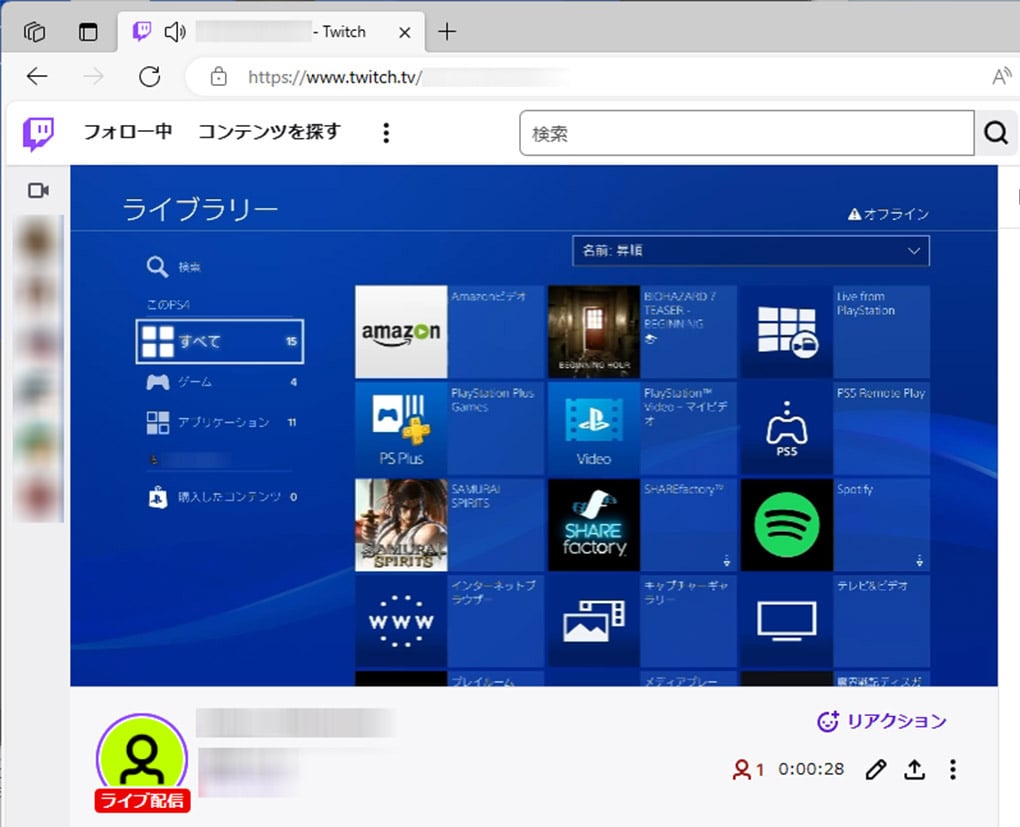Open the workspaces icon in tab bar
The width and height of the screenshot is (1020, 827).
(34, 32)
